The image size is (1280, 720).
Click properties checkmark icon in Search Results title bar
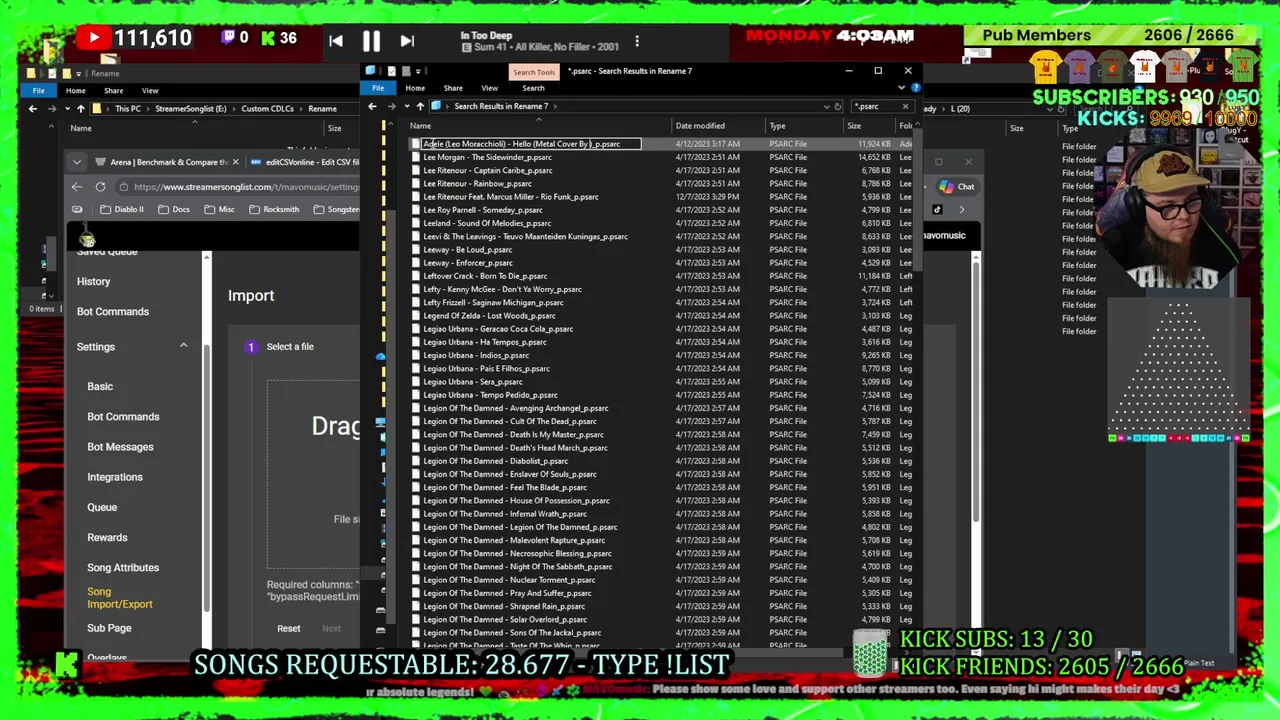pyautogui.click(x=391, y=71)
